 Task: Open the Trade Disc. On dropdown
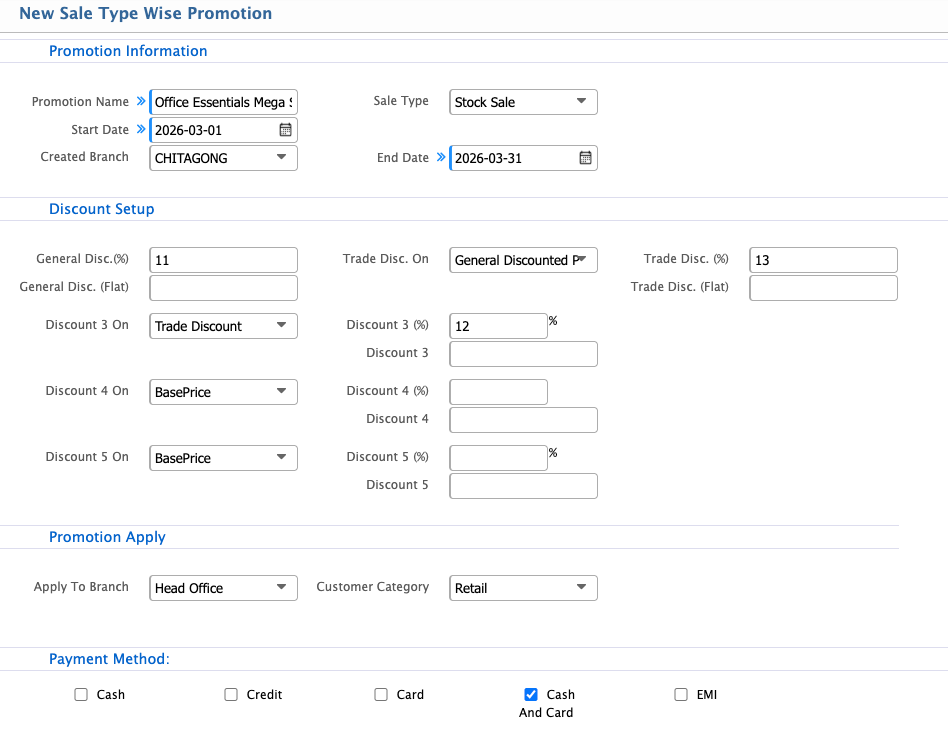tap(523, 260)
